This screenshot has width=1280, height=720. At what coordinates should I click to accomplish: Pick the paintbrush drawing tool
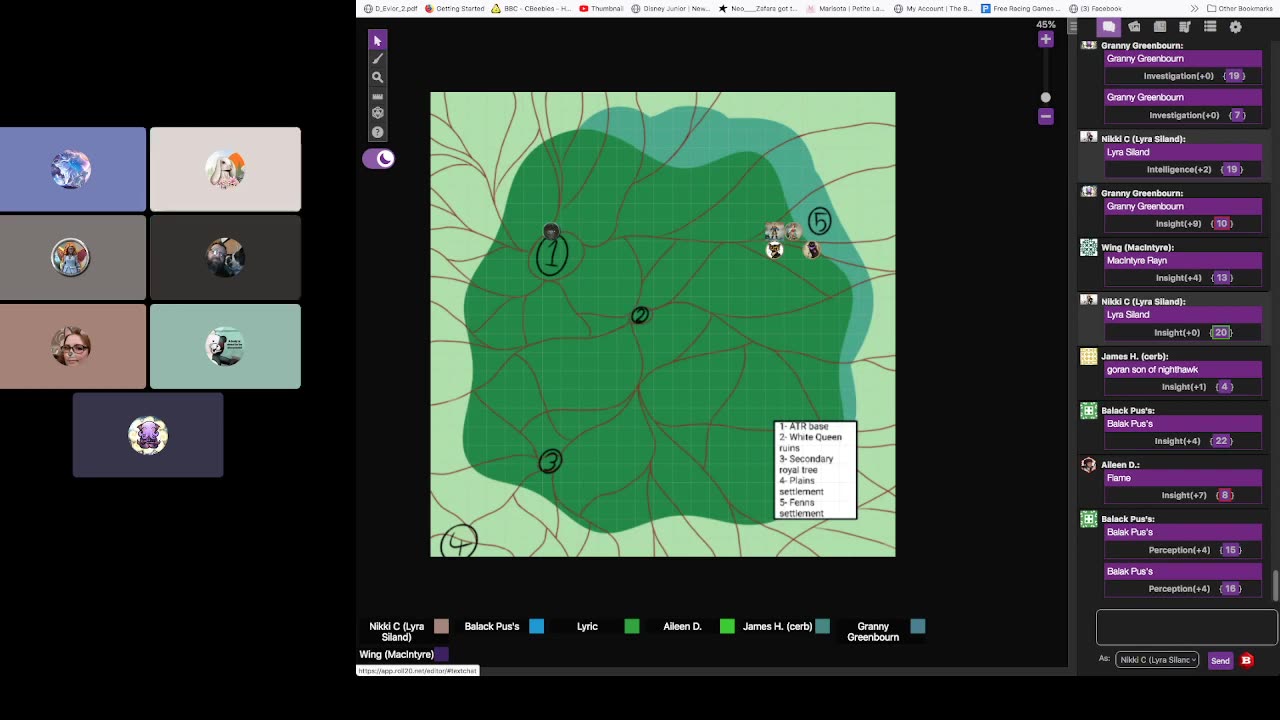click(377, 59)
